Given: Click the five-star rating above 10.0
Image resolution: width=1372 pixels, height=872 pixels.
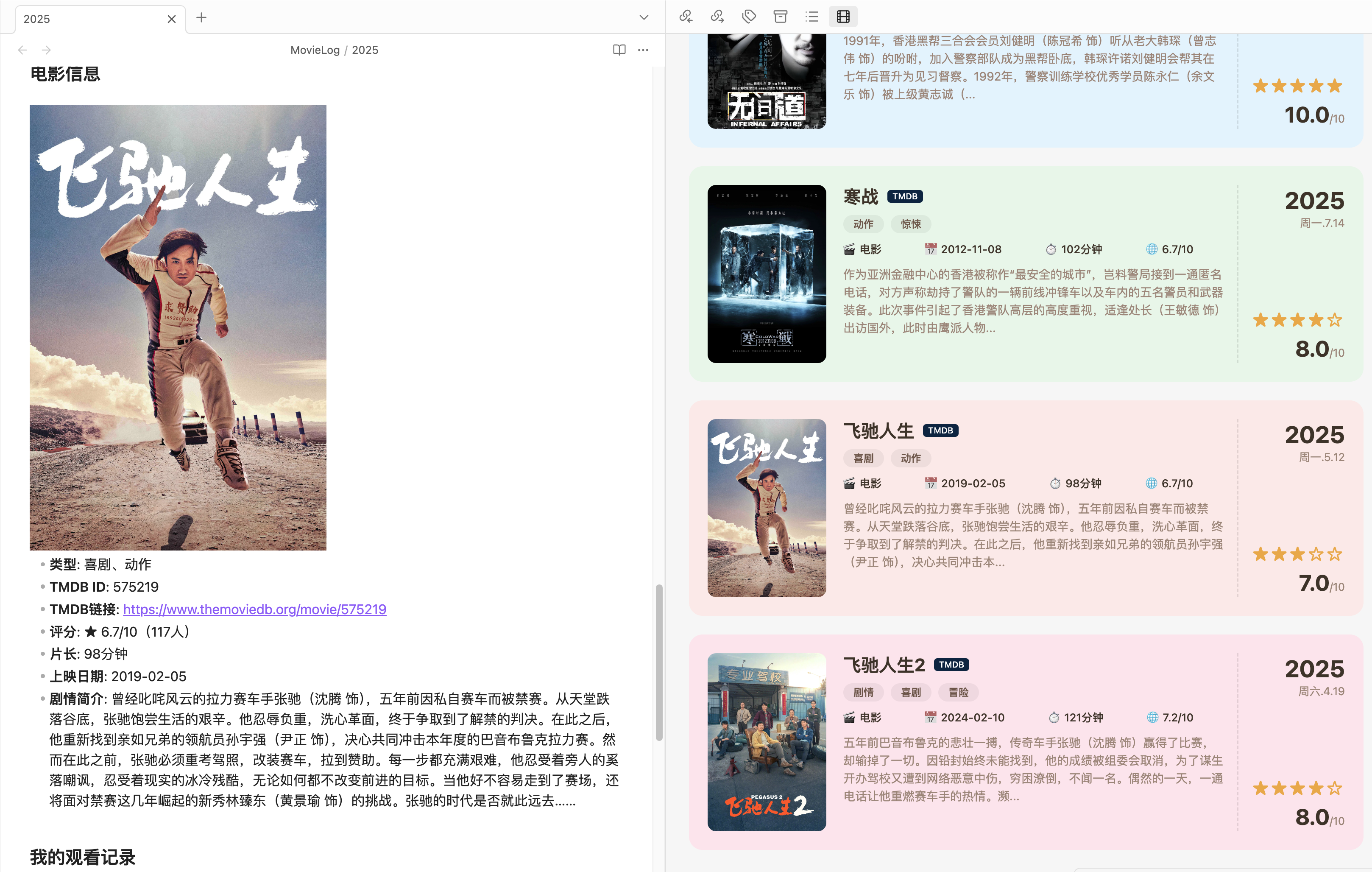Looking at the screenshot, I should (x=1297, y=86).
